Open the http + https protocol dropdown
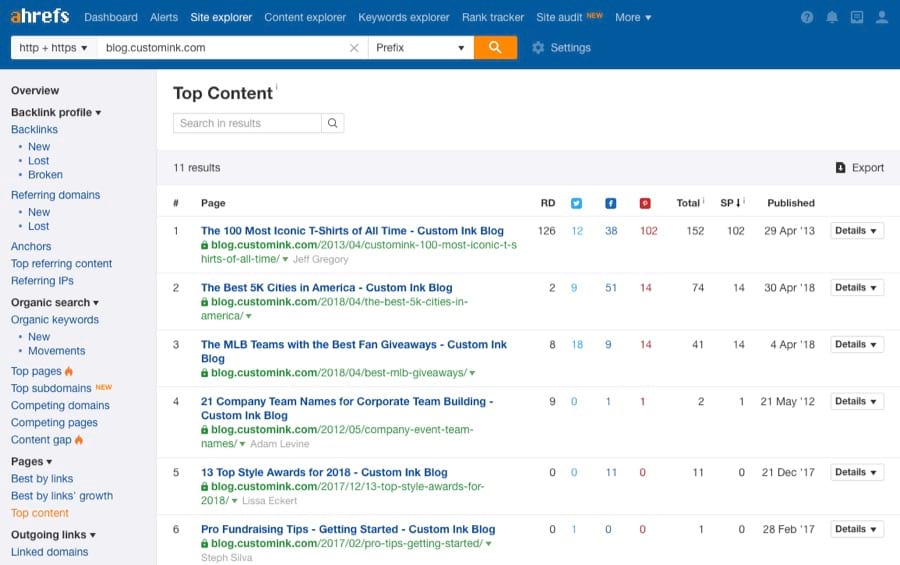The image size is (900, 565). (54, 48)
